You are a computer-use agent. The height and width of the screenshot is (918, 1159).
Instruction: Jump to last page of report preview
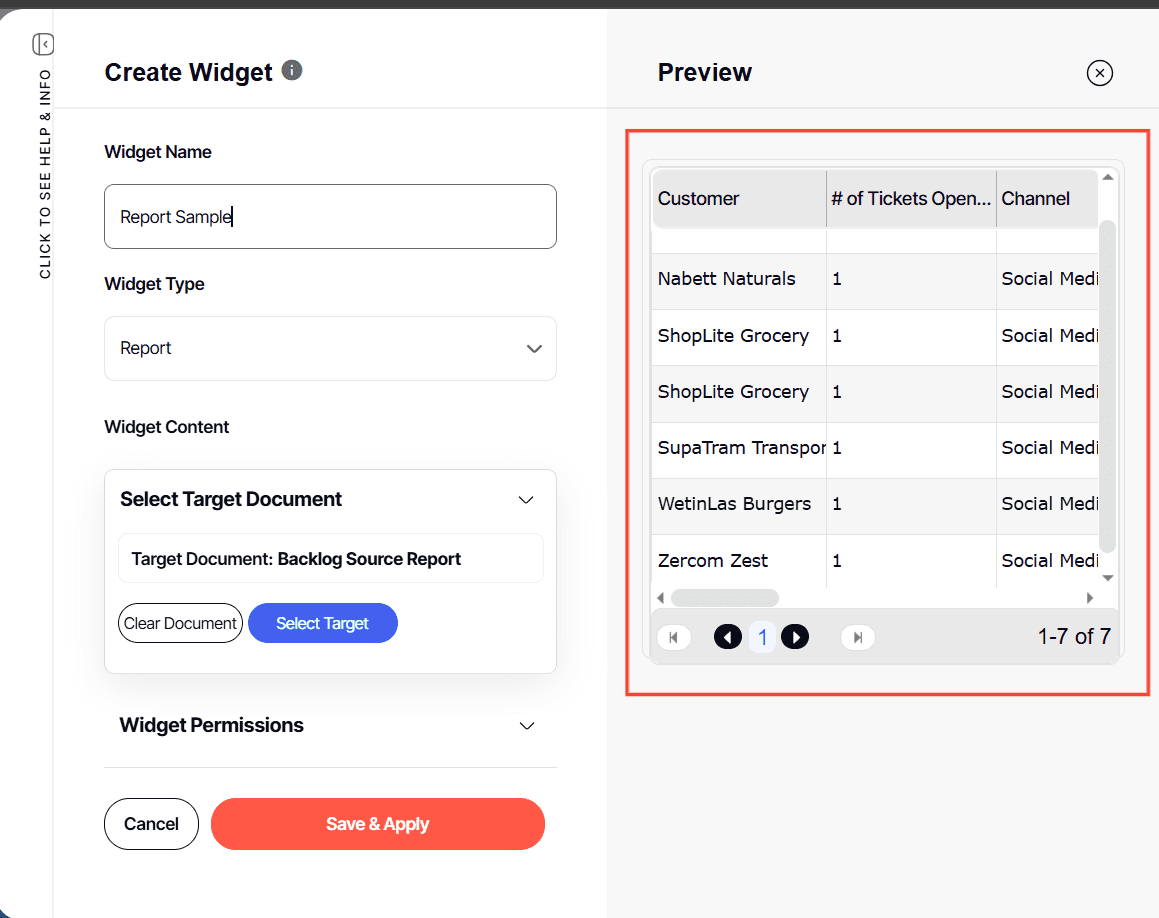pyautogui.click(x=857, y=637)
